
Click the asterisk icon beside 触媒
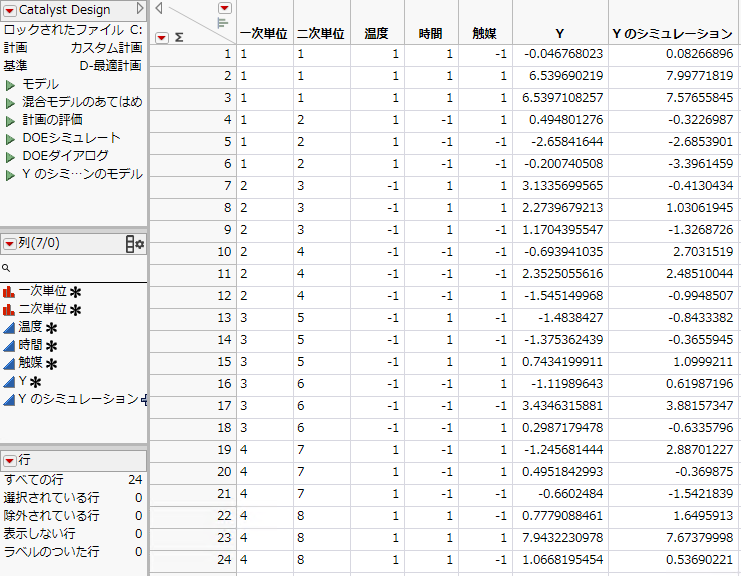(x=51, y=364)
